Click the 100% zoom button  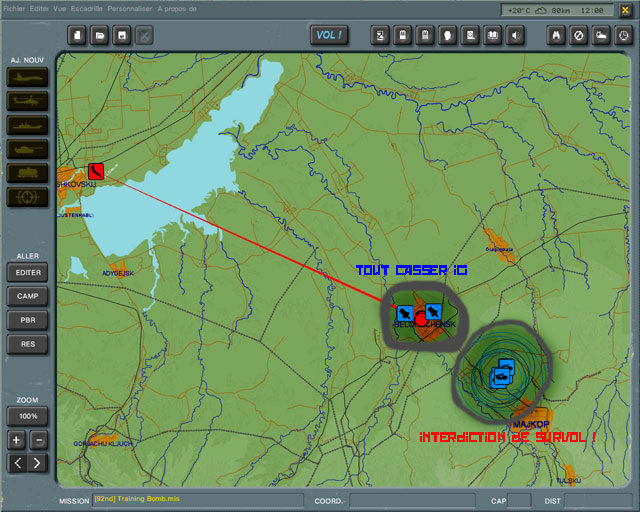pyautogui.click(x=27, y=416)
